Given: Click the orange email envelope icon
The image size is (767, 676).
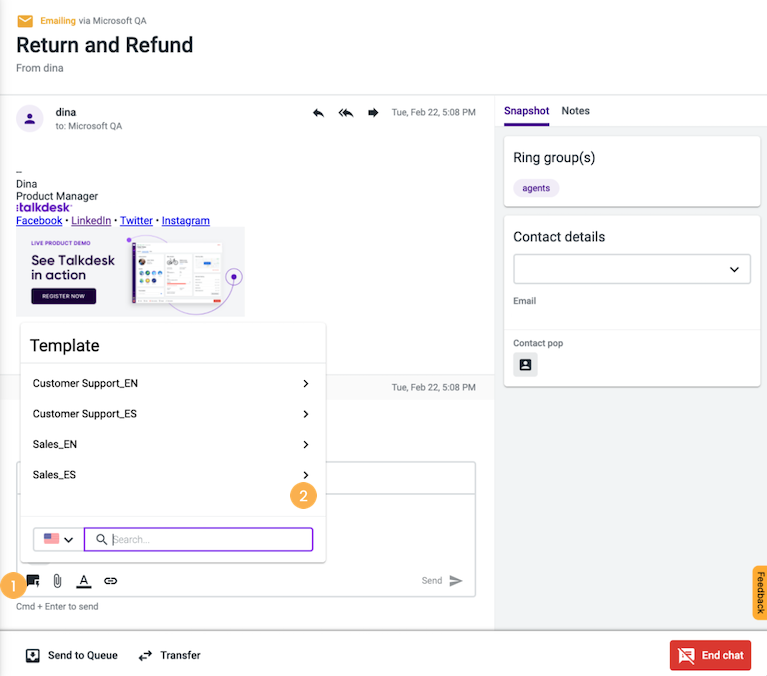Looking at the screenshot, I should click(x=25, y=21).
